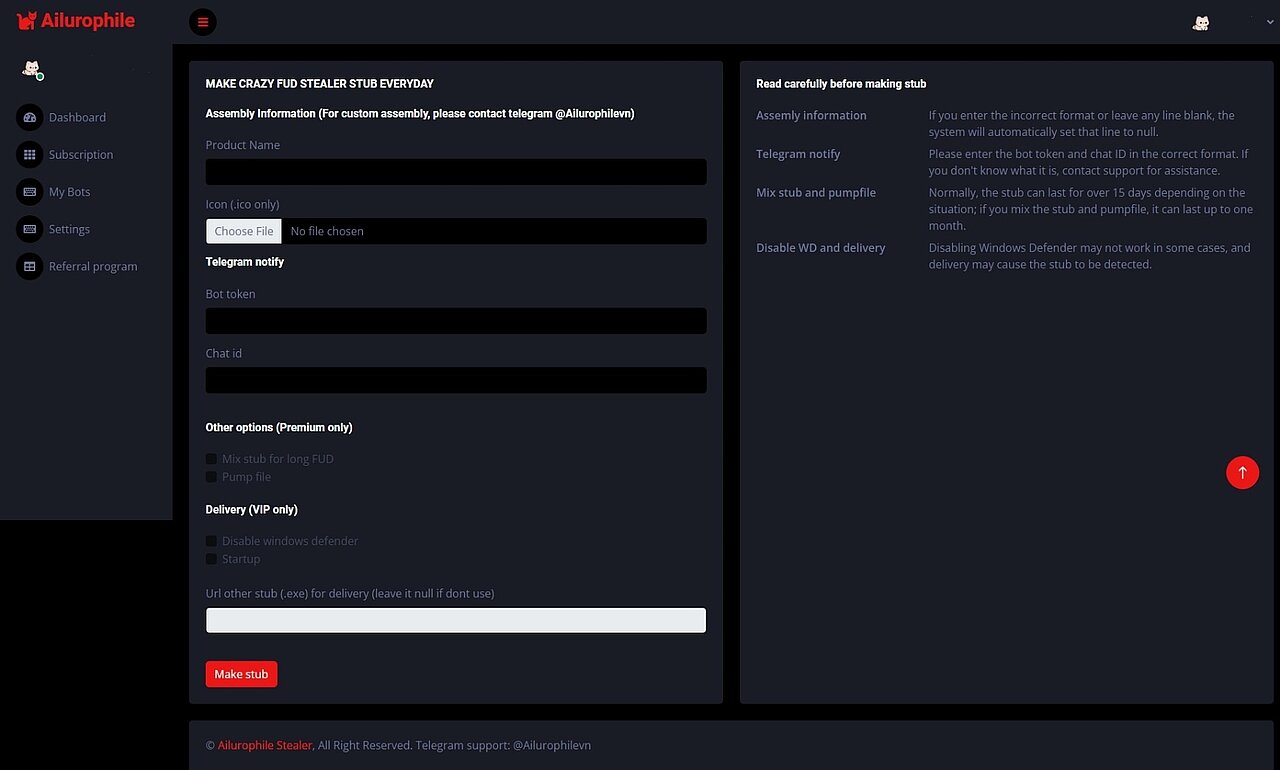The image size is (1280, 770).
Task: Click the sidebar user avatar
Action: [32, 69]
